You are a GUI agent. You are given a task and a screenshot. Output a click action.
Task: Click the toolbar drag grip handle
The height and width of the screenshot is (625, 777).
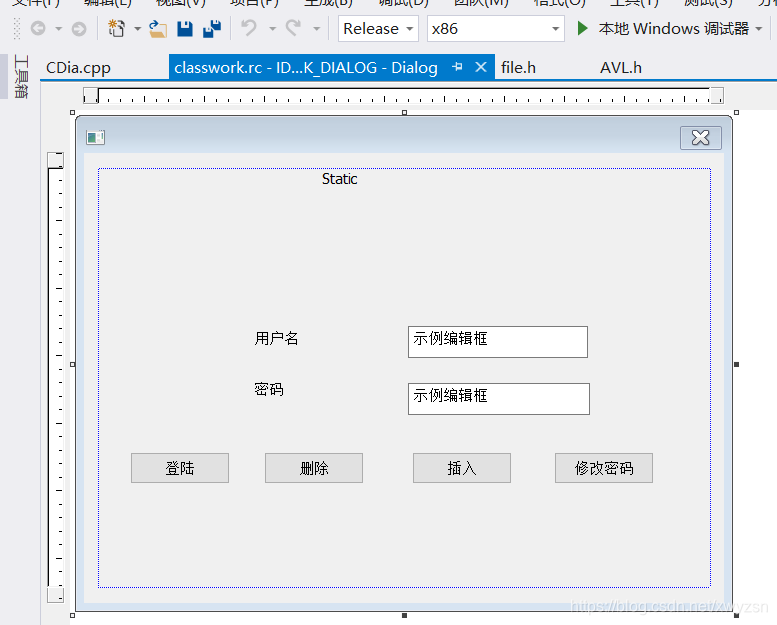[17, 29]
